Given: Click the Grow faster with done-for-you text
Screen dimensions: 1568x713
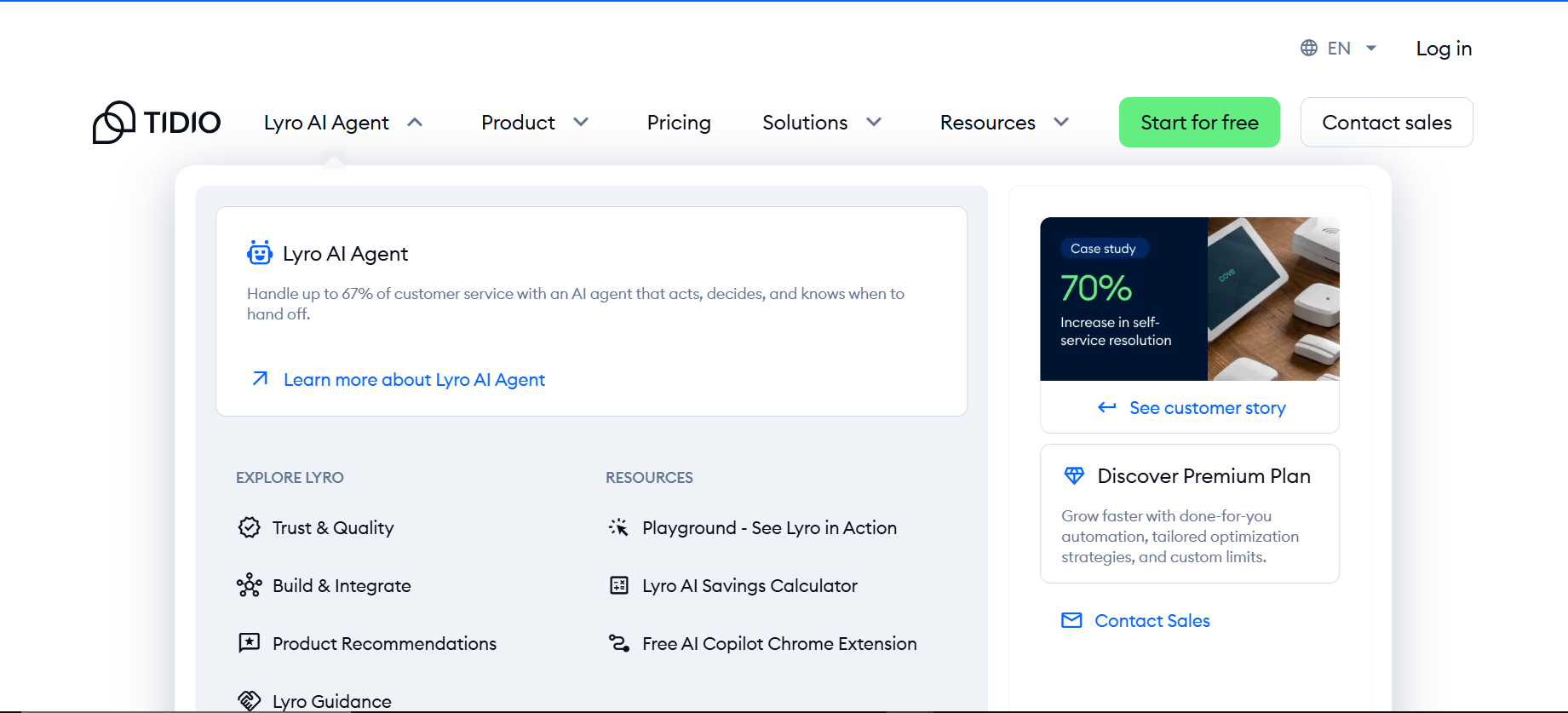Looking at the screenshot, I should coord(1180,537).
